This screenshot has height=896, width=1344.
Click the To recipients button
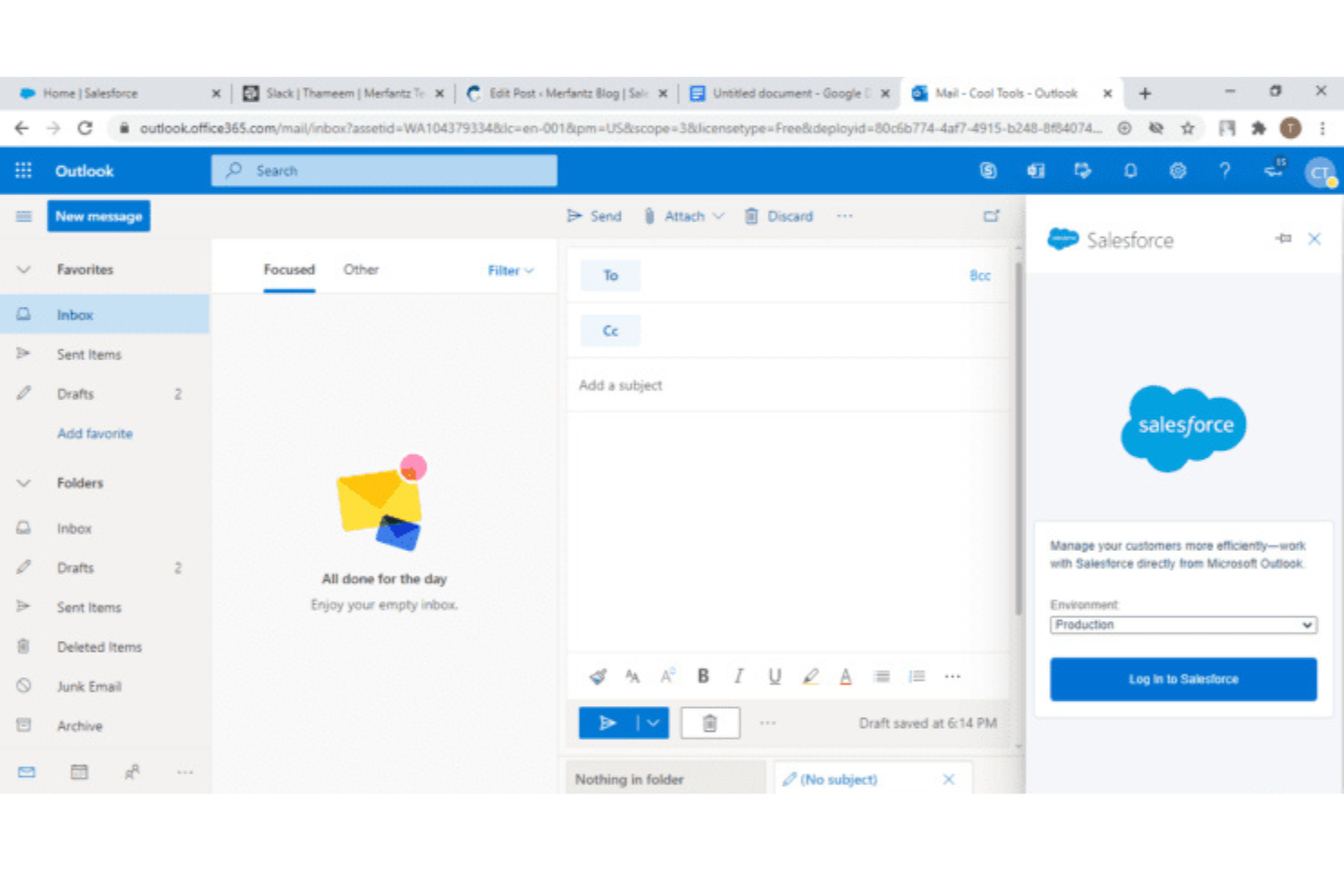tap(610, 275)
